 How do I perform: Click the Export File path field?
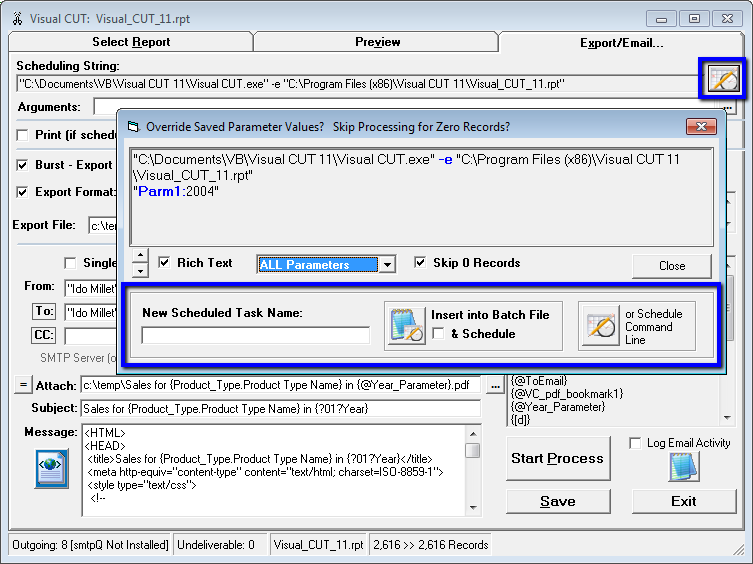(103, 225)
